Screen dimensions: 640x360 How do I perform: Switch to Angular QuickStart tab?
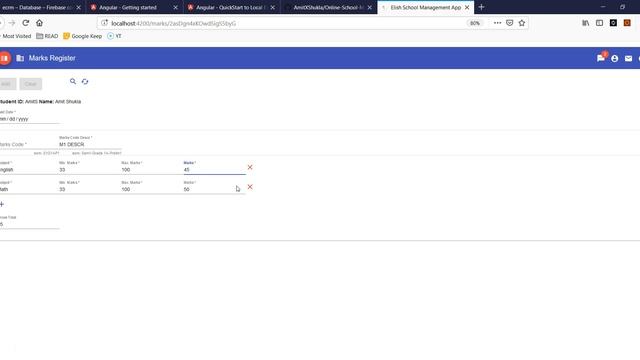click(x=231, y=7)
